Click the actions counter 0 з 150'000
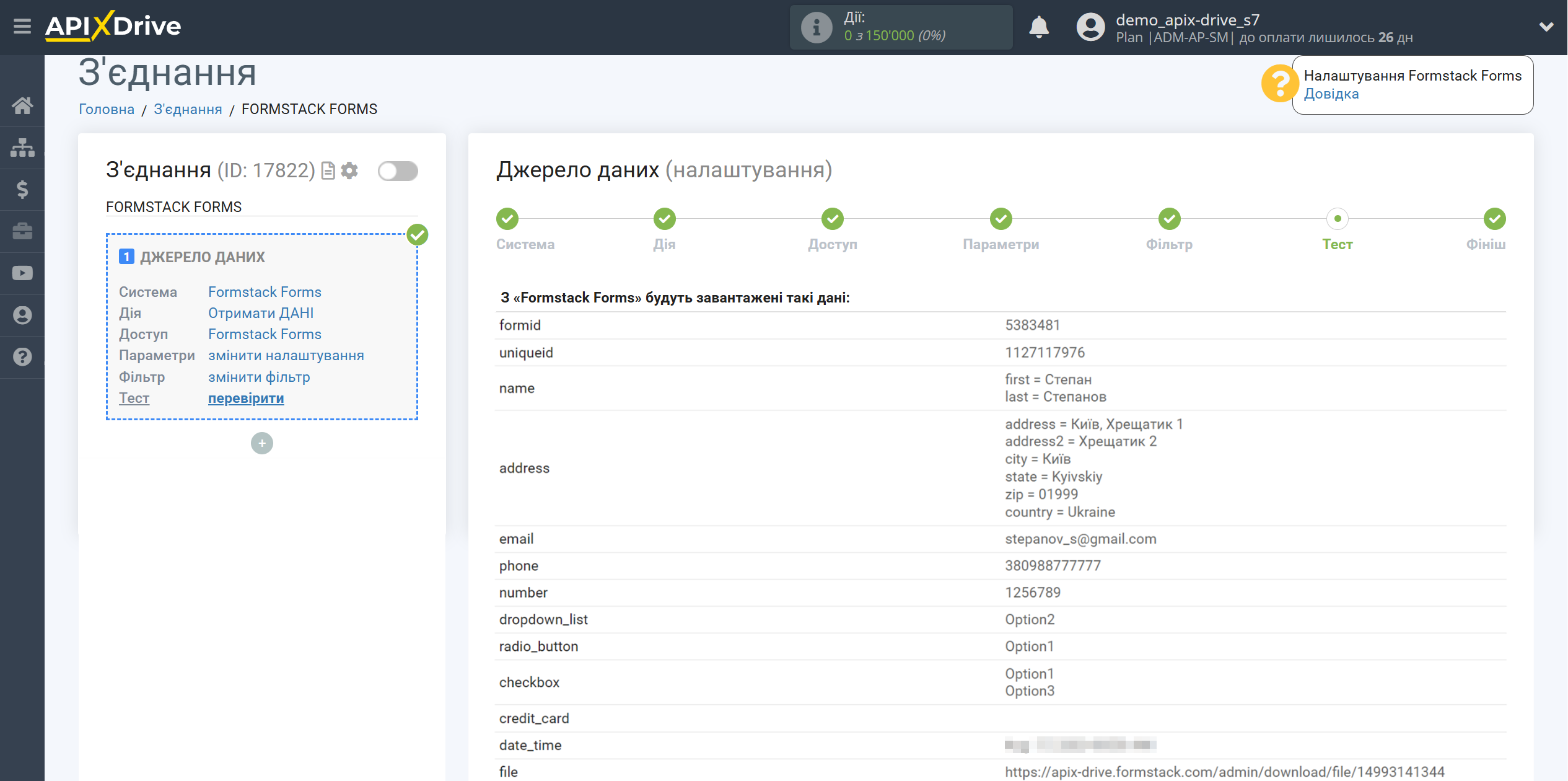This screenshot has width=1568, height=781. click(x=895, y=36)
